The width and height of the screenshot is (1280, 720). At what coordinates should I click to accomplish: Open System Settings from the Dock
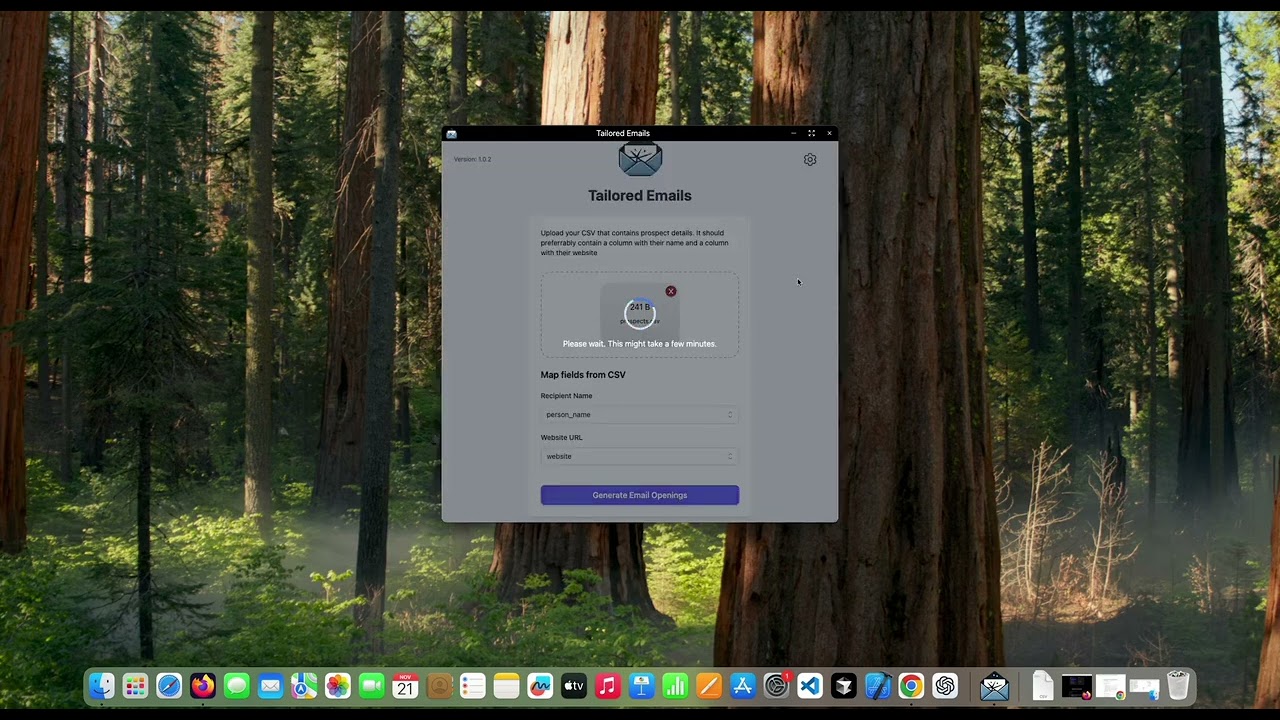[776, 686]
